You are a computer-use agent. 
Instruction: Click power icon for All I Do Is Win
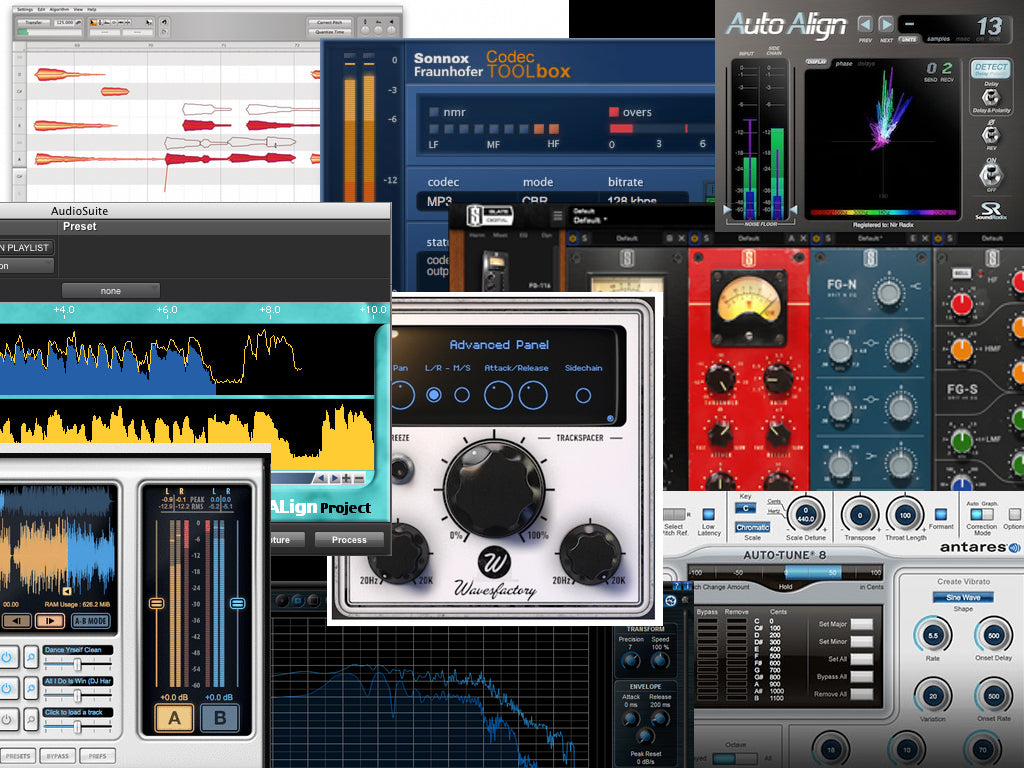(7, 688)
